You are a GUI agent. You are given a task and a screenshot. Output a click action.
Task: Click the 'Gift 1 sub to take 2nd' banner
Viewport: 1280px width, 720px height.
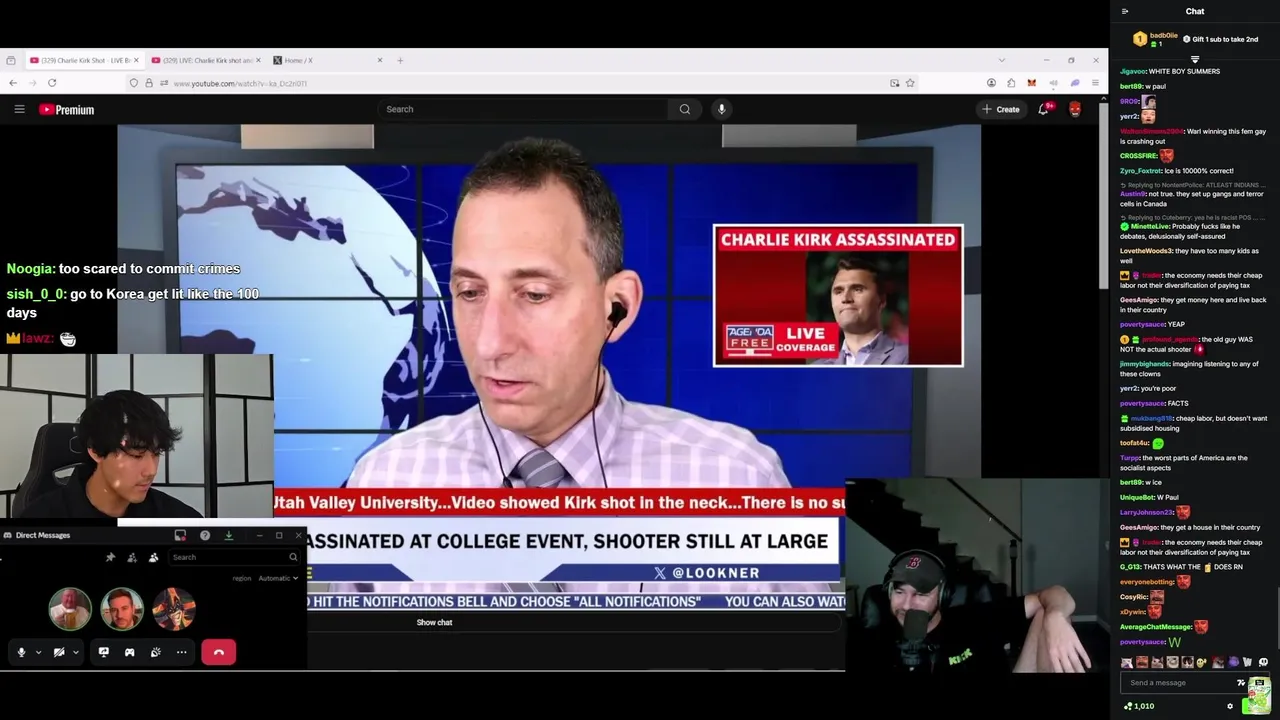1221,39
